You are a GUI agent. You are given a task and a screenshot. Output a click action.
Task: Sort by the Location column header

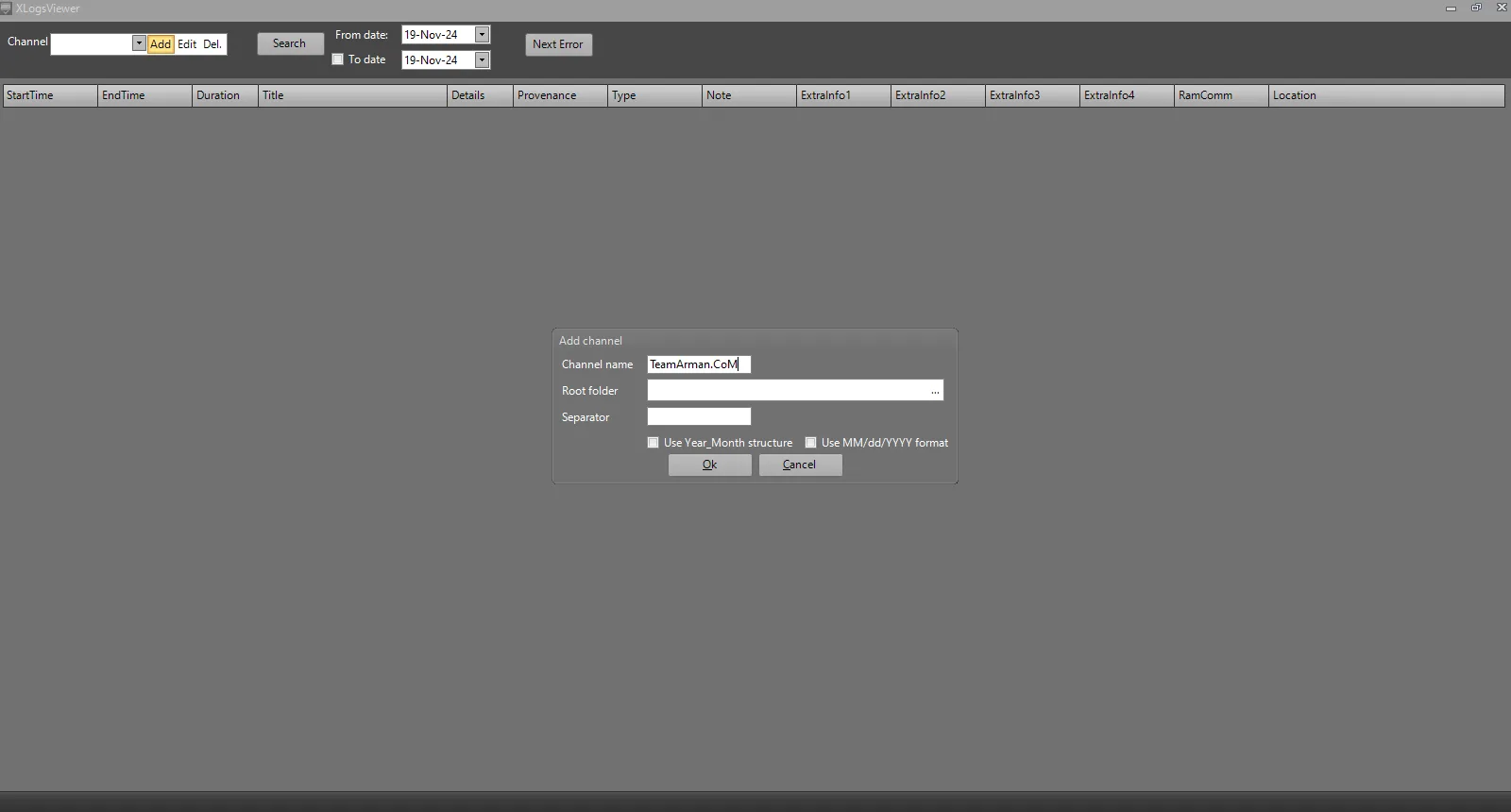tap(1386, 95)
